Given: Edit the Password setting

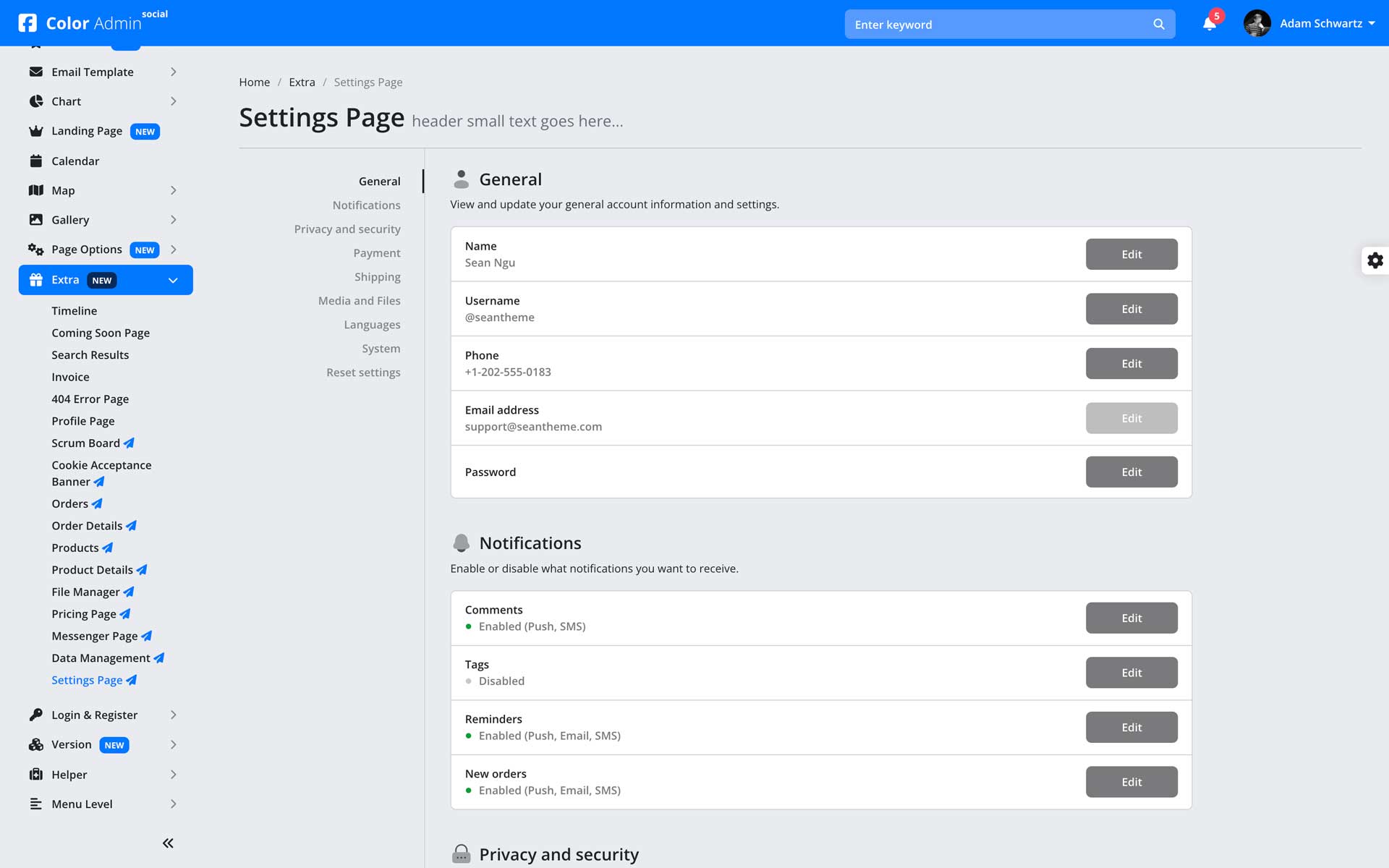Looking at the screenshot, I should 1131,472.
